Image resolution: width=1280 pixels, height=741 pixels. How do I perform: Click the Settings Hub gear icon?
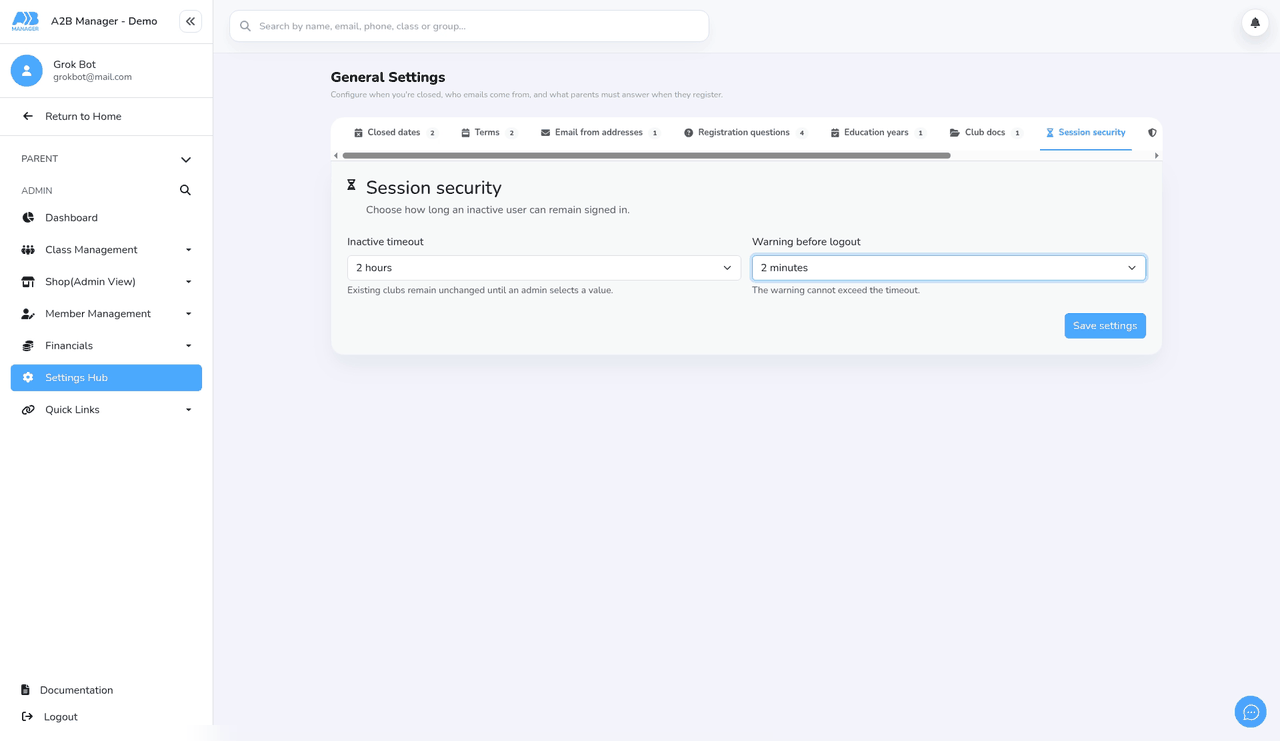point(28,378)
